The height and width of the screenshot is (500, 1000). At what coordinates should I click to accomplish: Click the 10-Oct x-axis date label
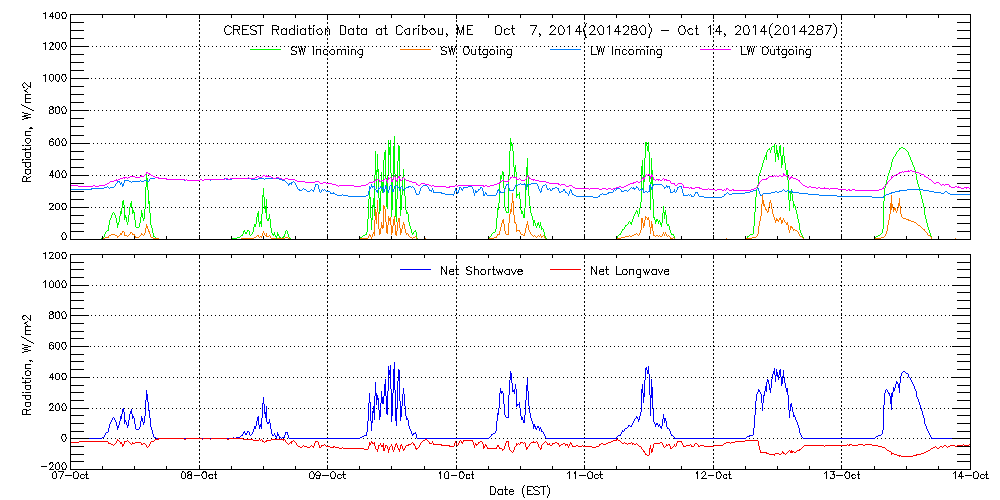pos(457,476)
